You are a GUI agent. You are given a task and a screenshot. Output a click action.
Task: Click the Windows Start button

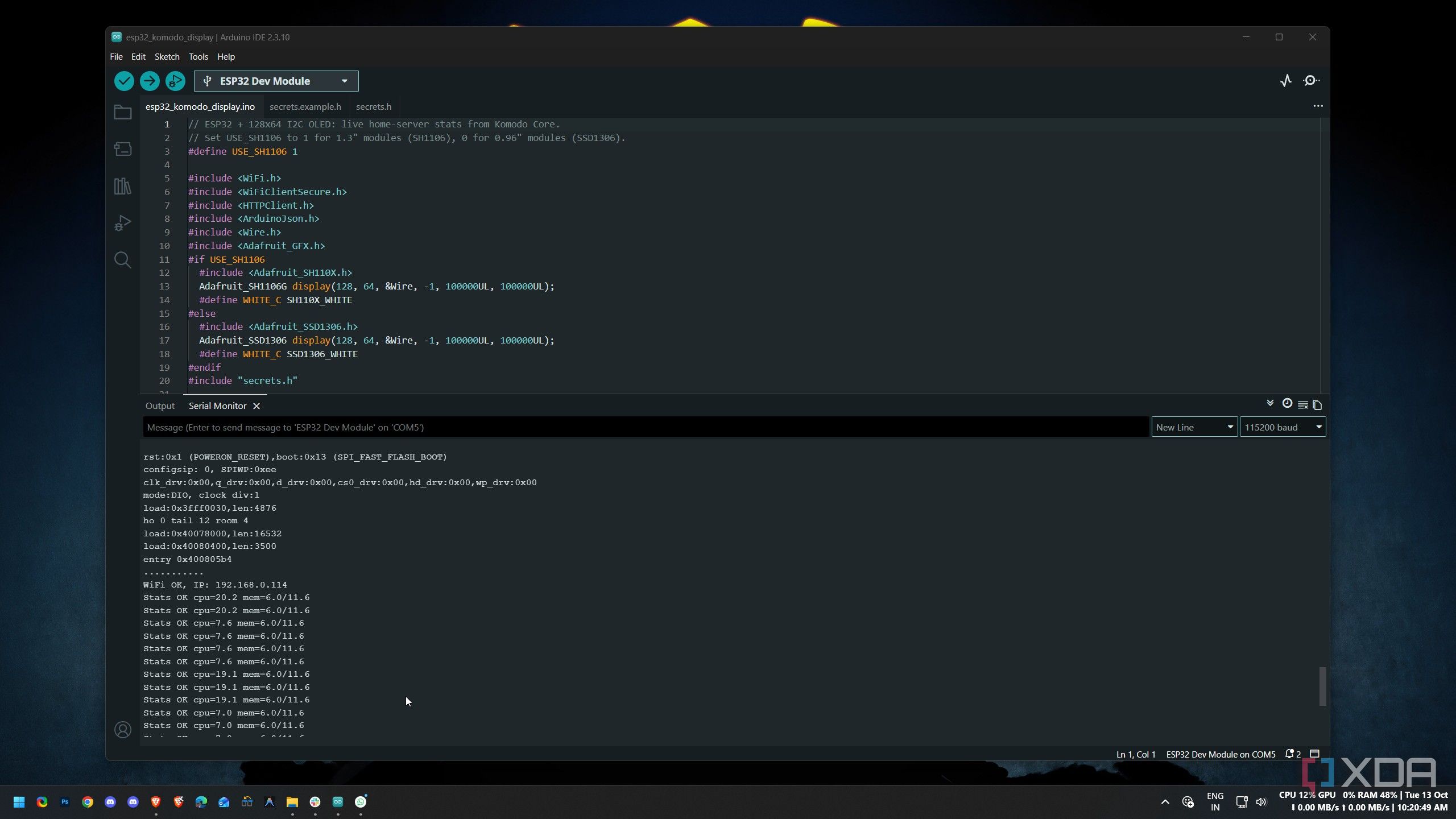19,802
